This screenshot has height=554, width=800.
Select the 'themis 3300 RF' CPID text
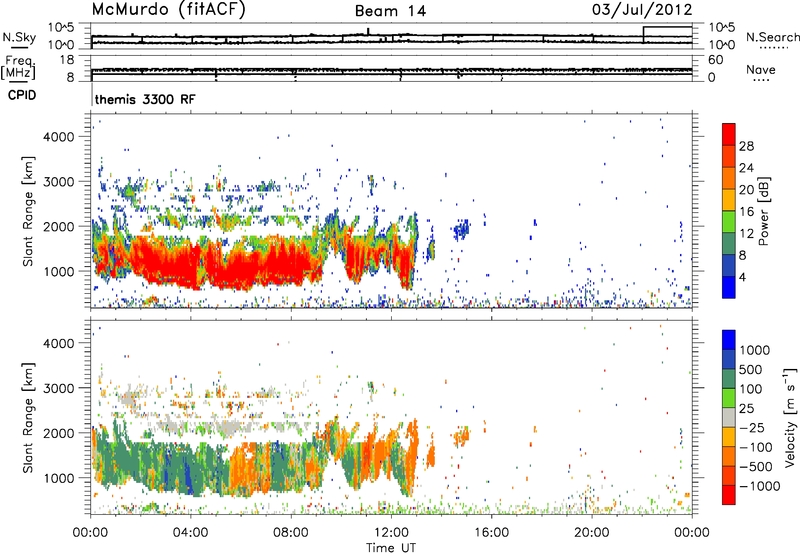click(145, 99)
